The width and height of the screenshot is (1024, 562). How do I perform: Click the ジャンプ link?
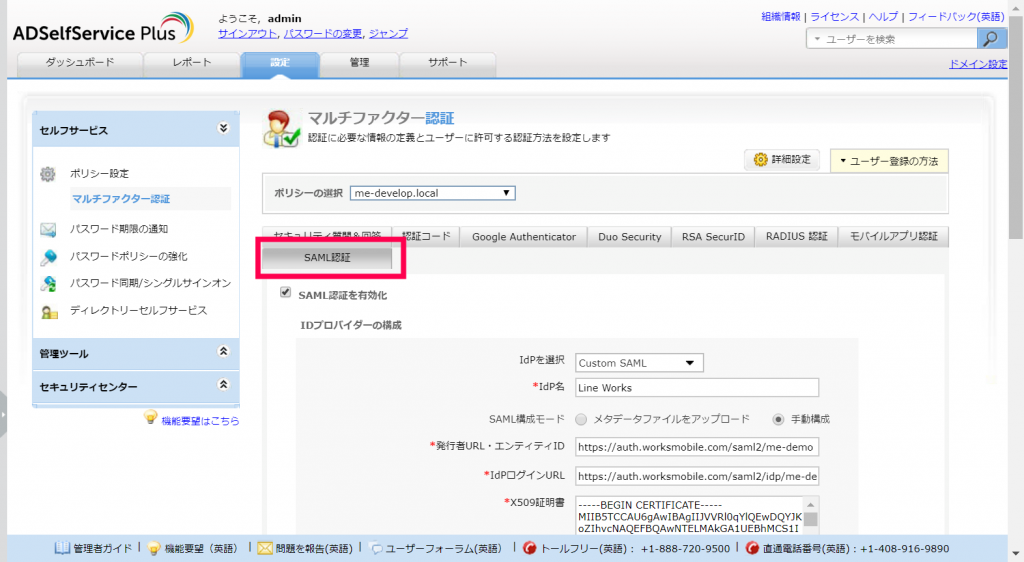point(388,33)
